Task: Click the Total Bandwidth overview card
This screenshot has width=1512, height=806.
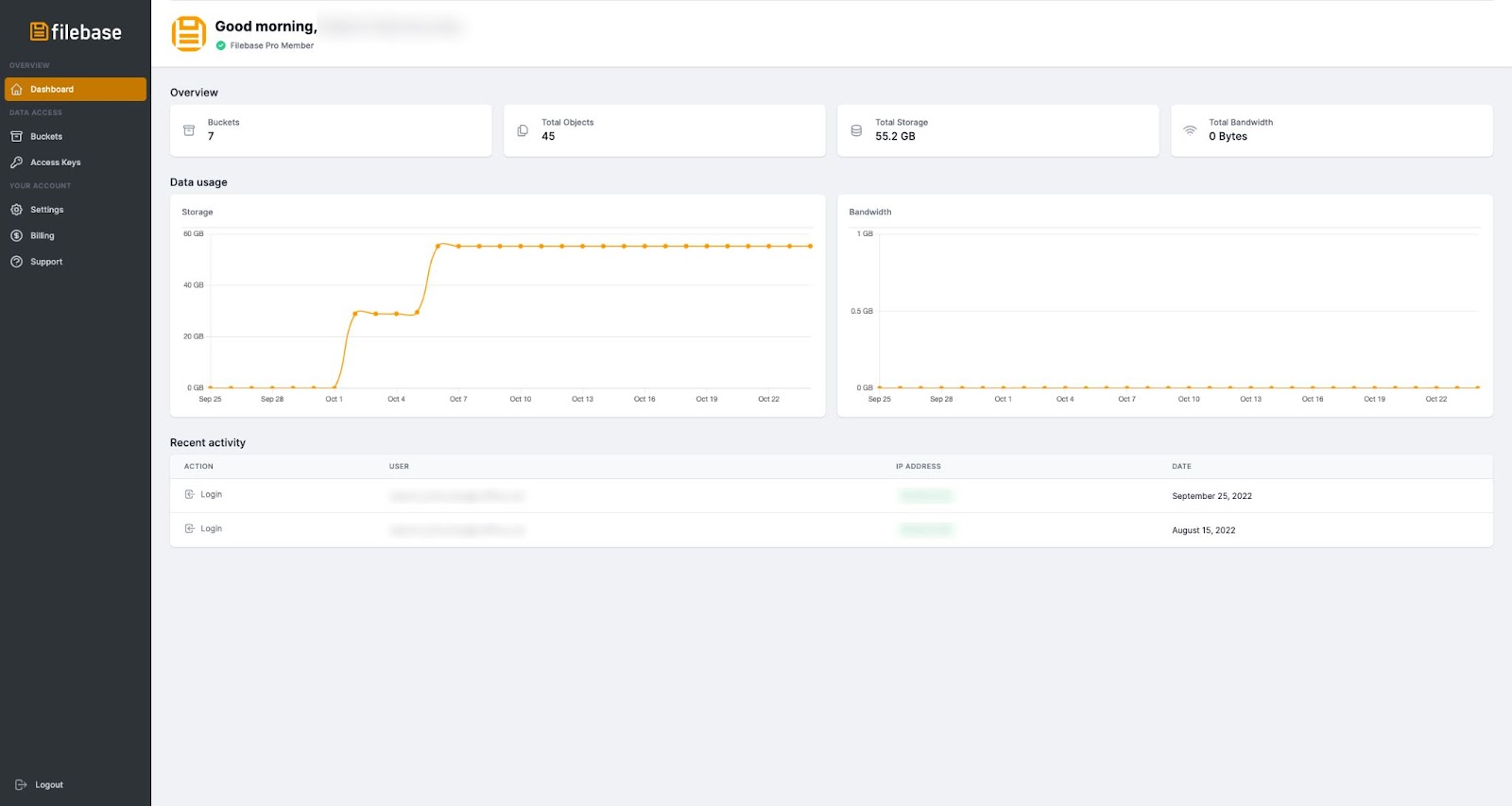Action: coord(1332,130)
